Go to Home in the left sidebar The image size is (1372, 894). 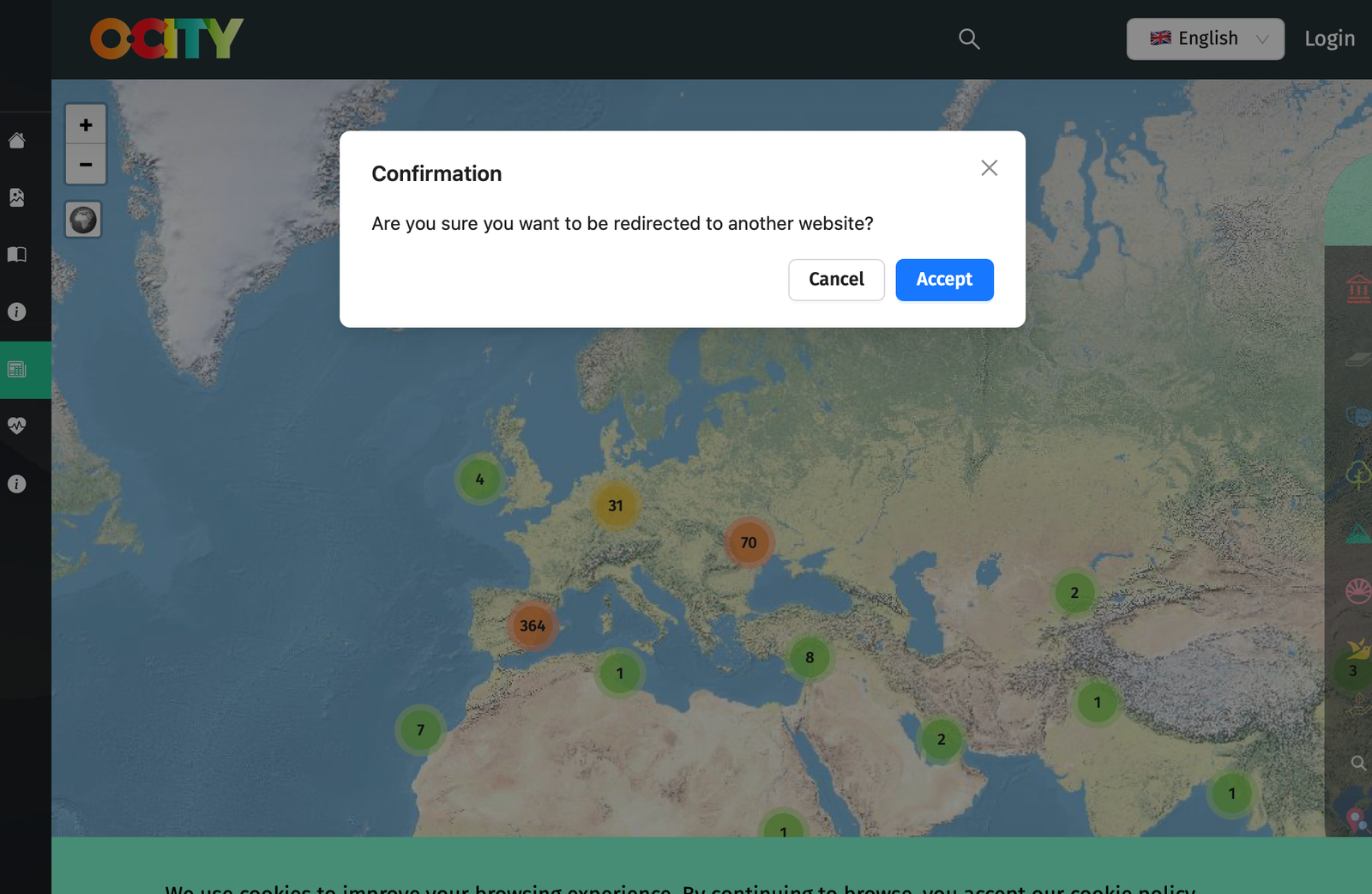pyautogui.click(x=17, y=141)
